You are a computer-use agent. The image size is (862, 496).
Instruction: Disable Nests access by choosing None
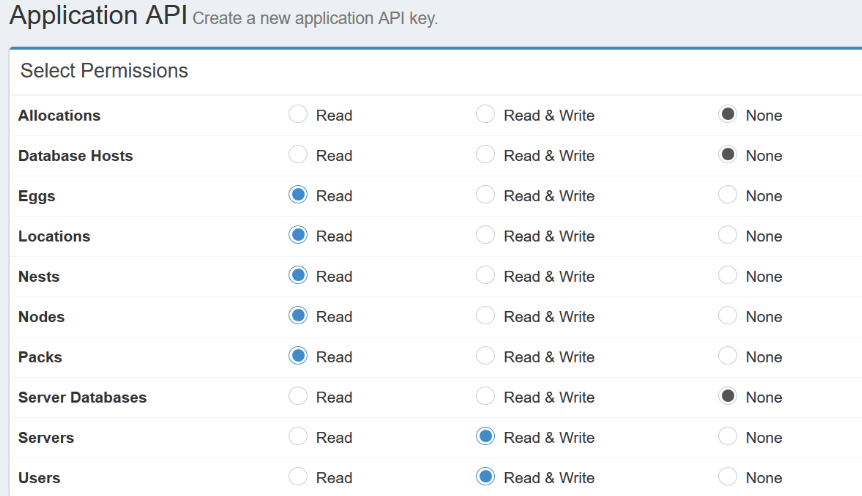pos(728,275)
